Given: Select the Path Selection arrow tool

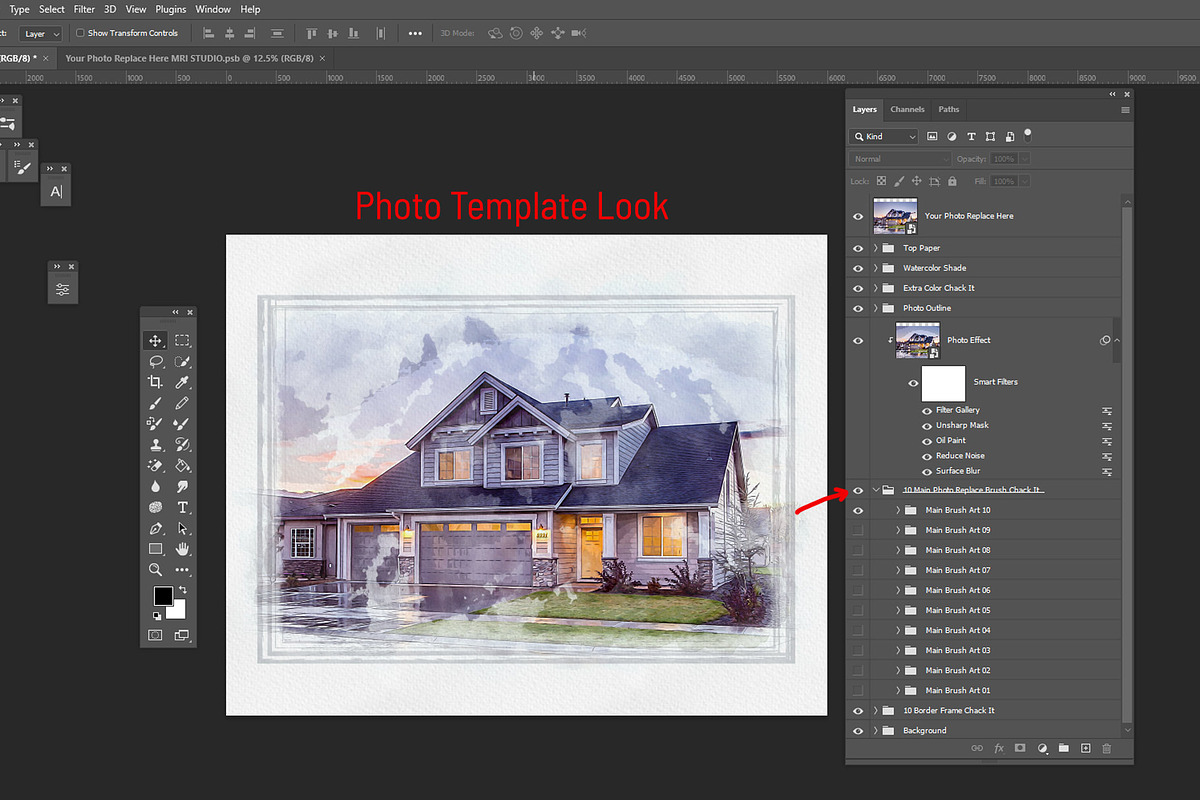Looking at the screenshot, I should [182, 528].
